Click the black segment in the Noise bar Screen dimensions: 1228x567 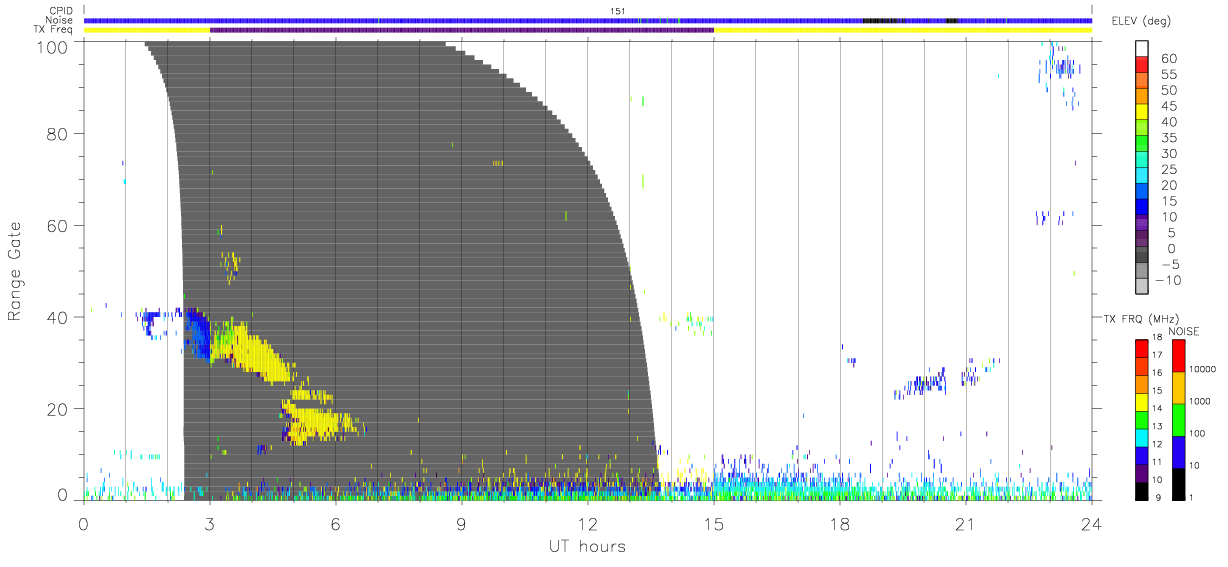pyautogui.click(x=885, y=20)
